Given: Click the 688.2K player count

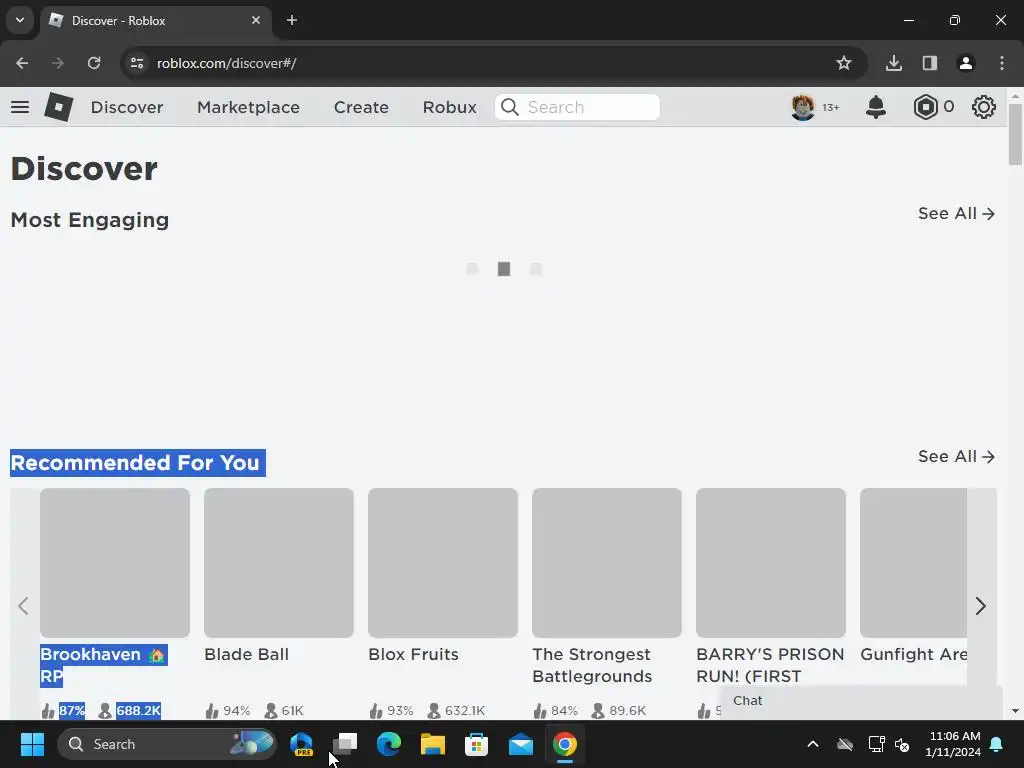Looking at the screenshot, I should point(138,711).
